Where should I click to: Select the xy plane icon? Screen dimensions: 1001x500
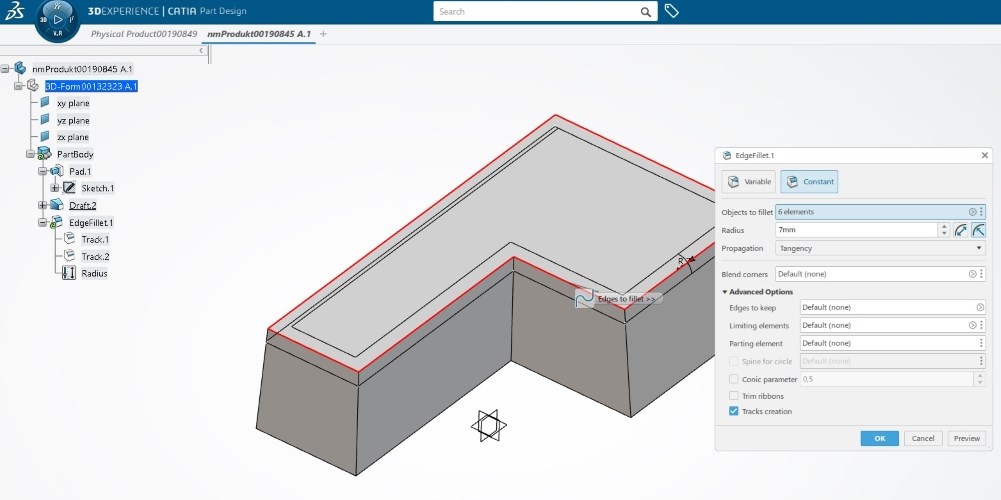pos(45,102)
